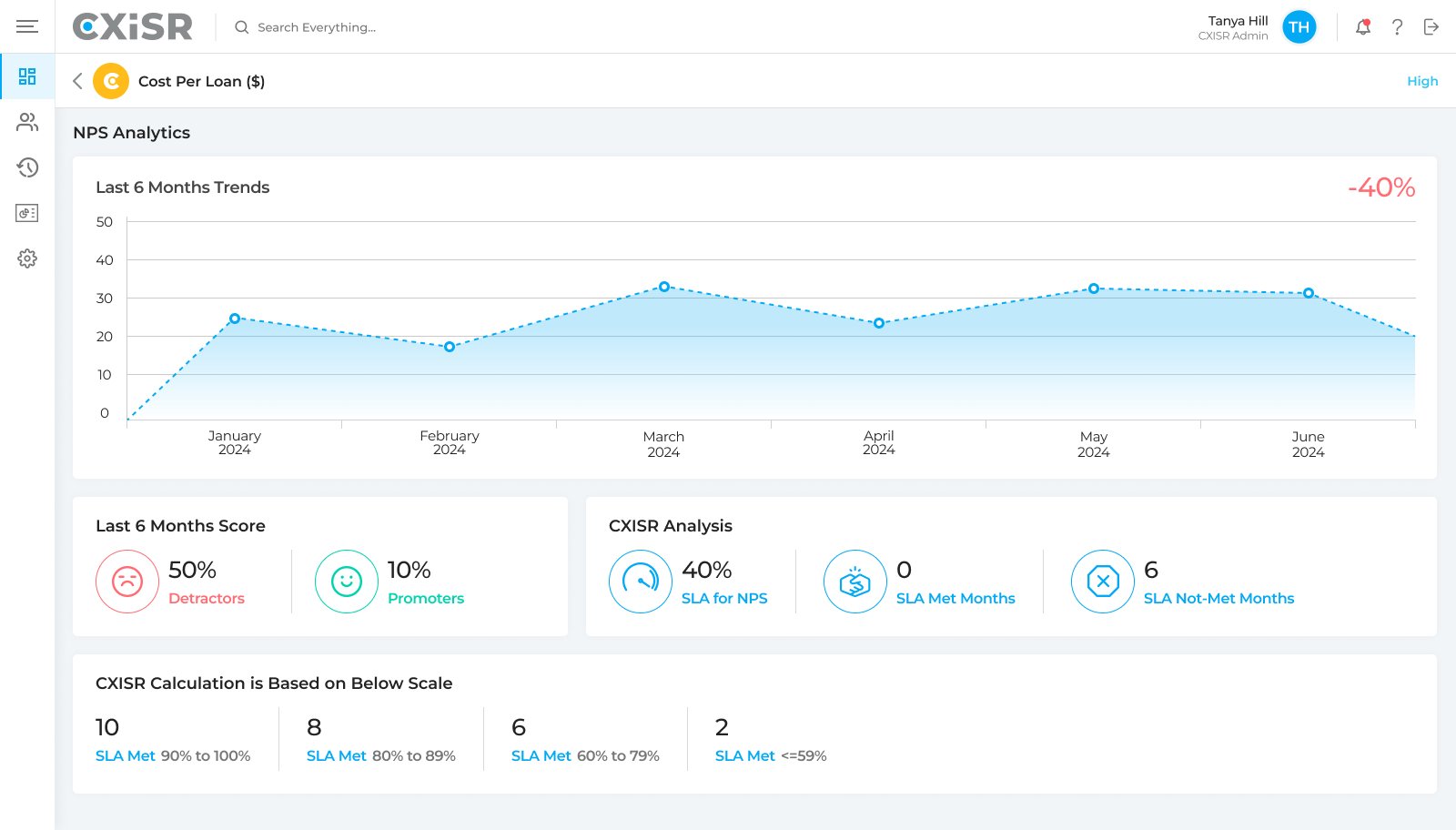The image size is (1456, 830).
Task: Click the SLA for NPS gauge icon
Action: tap(641, 582)
